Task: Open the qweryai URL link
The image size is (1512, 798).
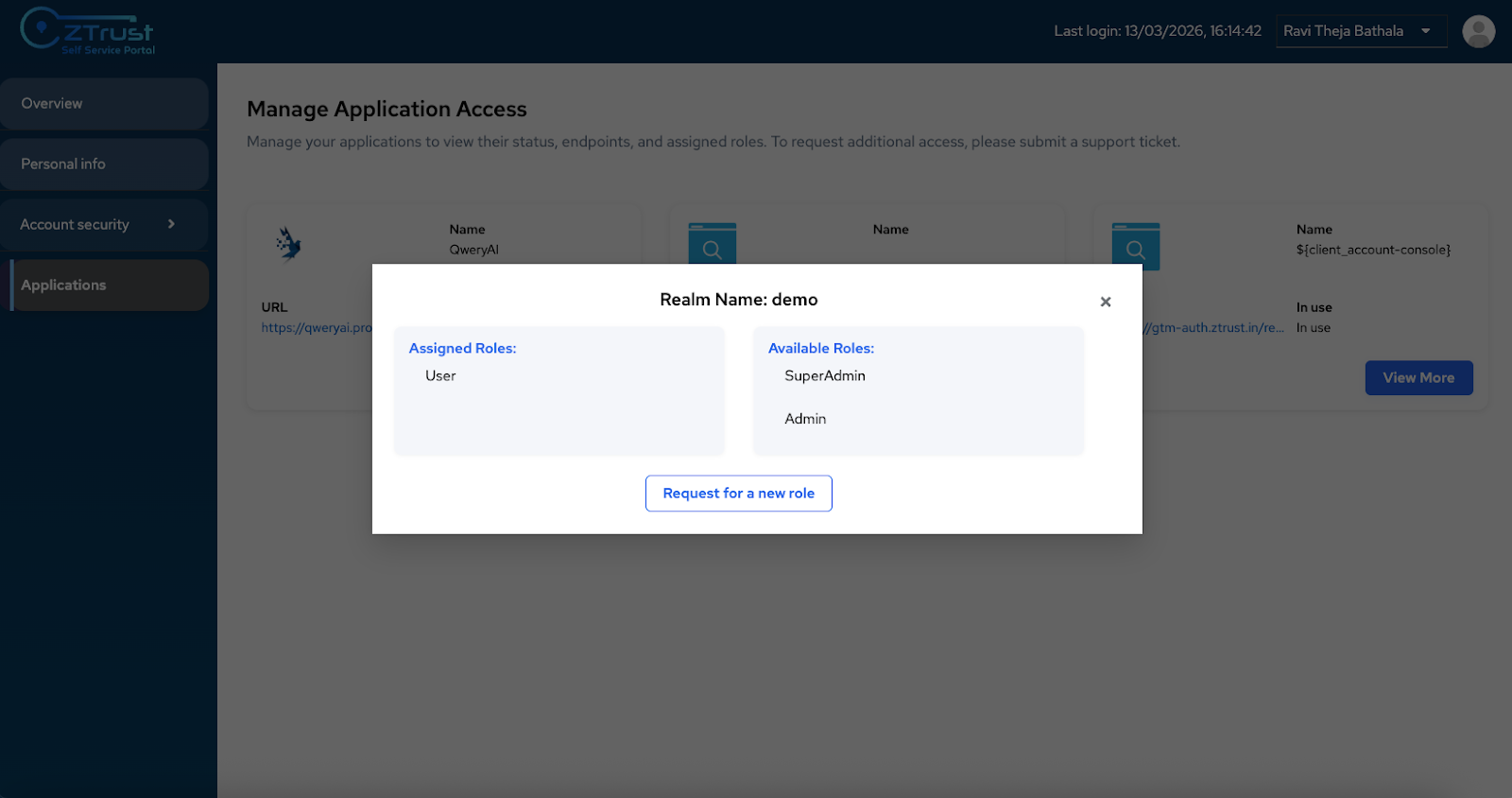Action: click(x=317, y=328)
